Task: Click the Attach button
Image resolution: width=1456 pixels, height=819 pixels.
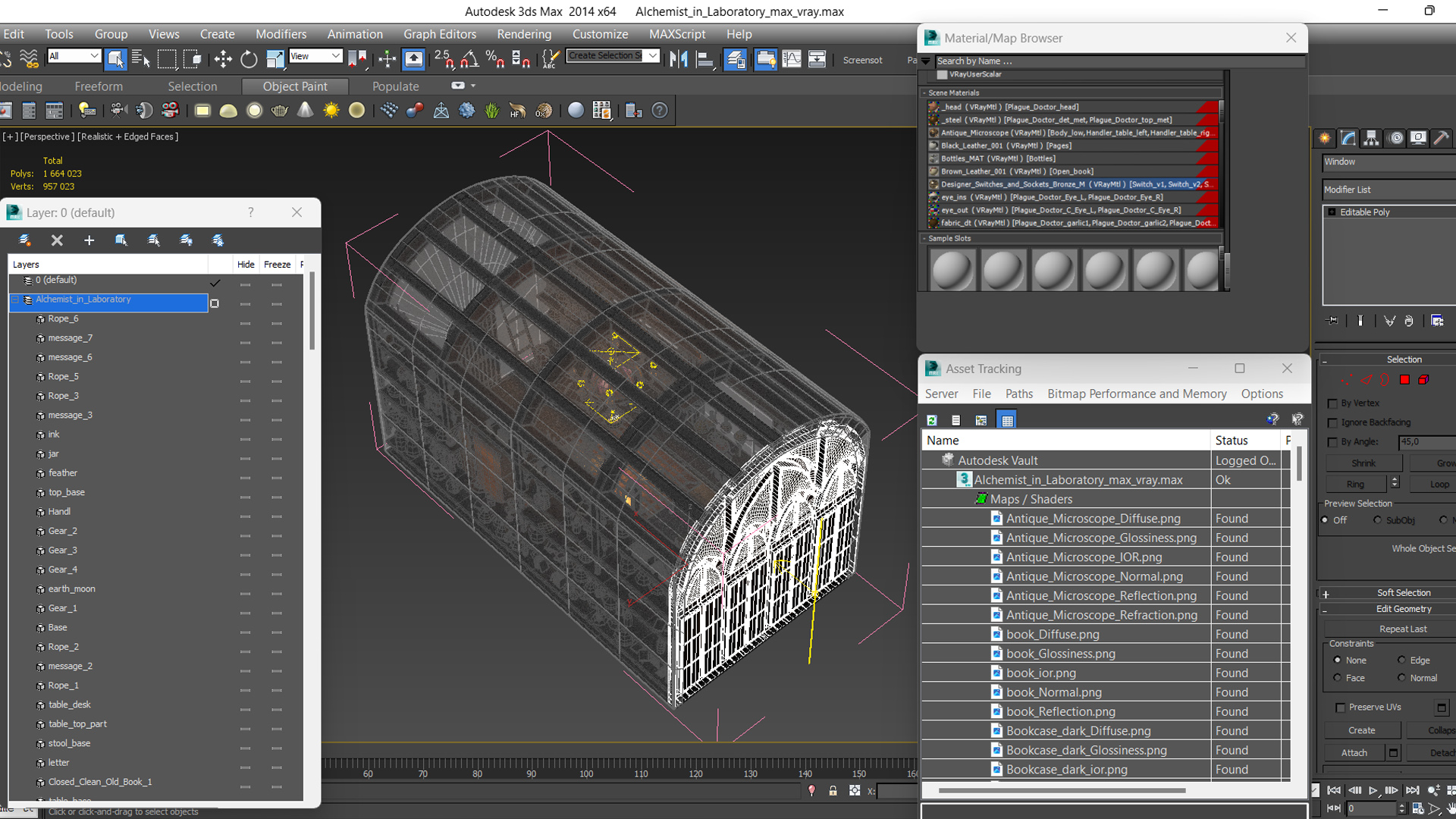Action: [x=1354, y=753]
